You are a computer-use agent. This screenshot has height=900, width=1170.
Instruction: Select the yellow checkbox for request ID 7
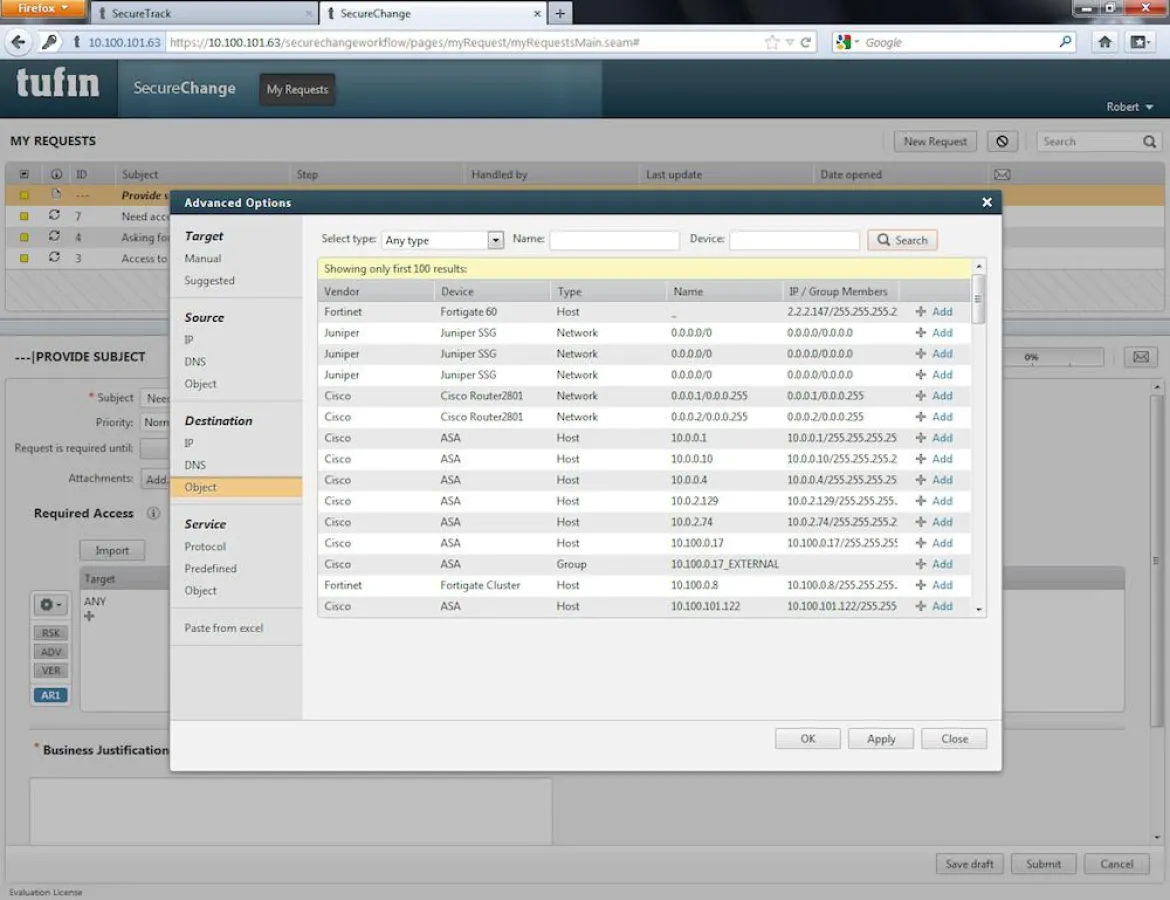[x=25, y=216]
